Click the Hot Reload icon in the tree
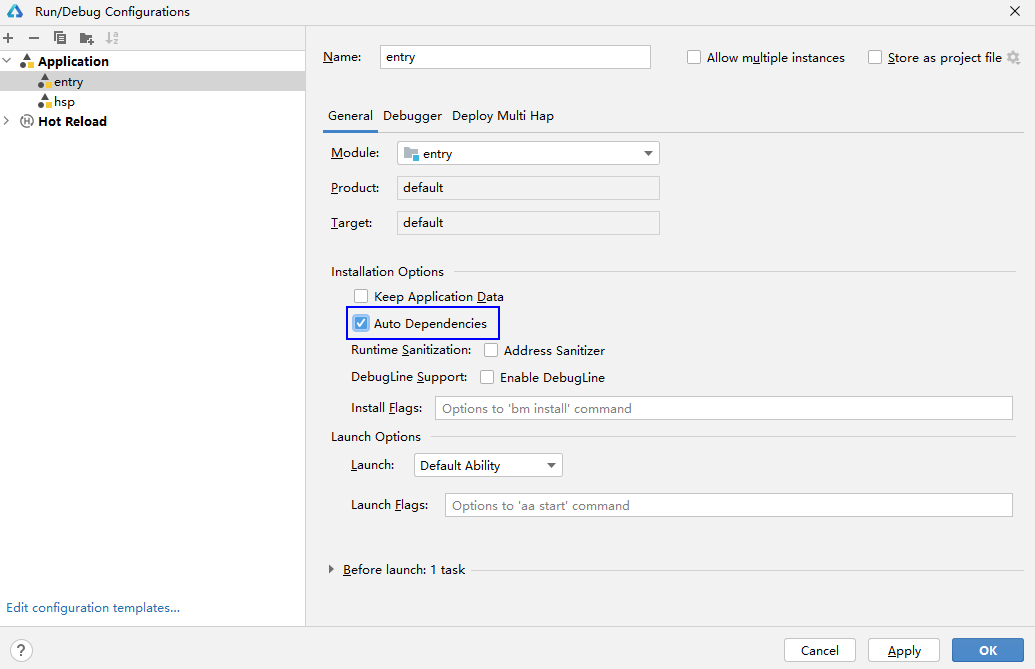The width and height of the screenshot is (1035, 669). (25, 121)
